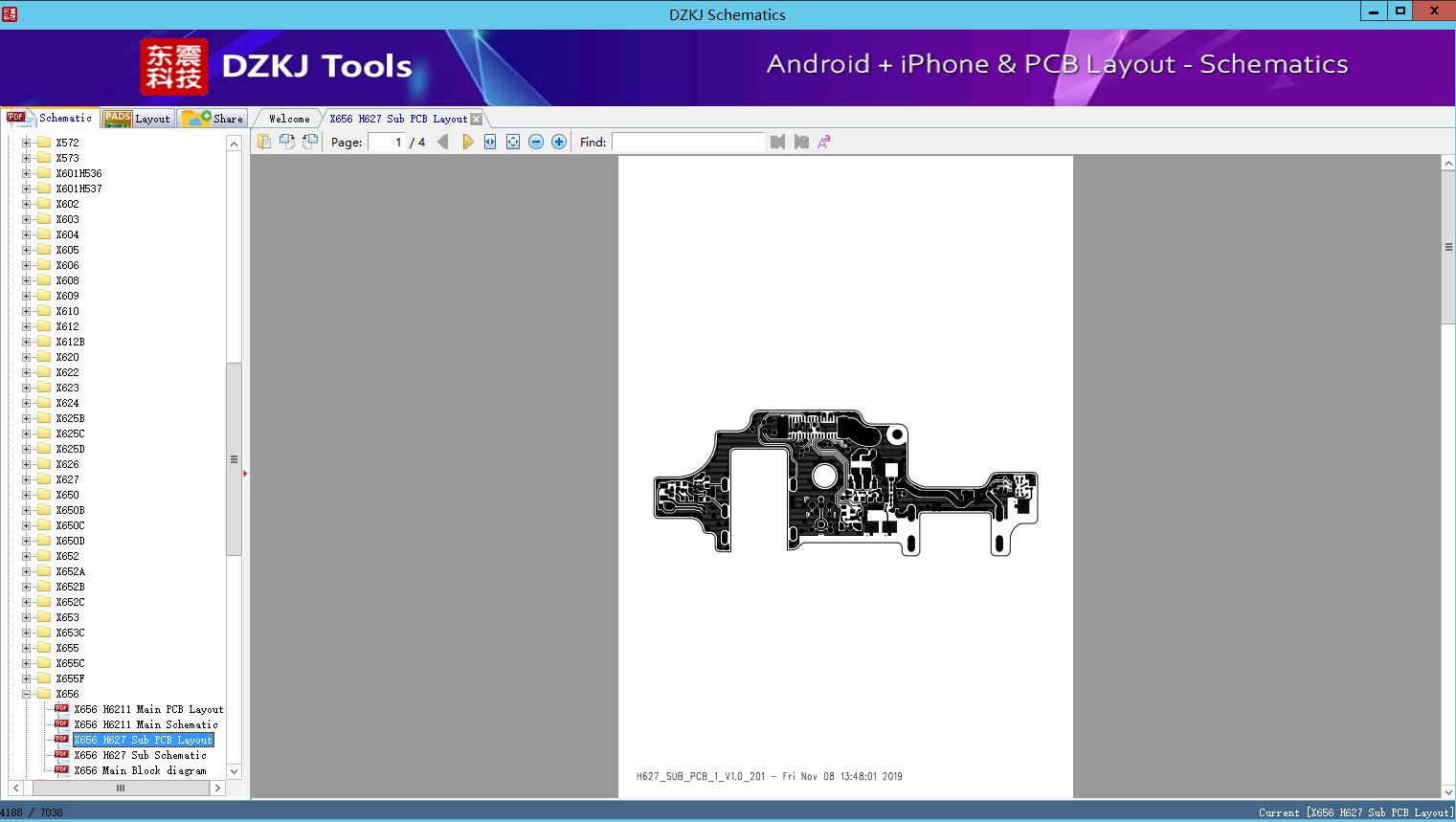1456x822 pixels.
Task: Open X656 H627 Sub Schematic file
Action: point(140,755)
